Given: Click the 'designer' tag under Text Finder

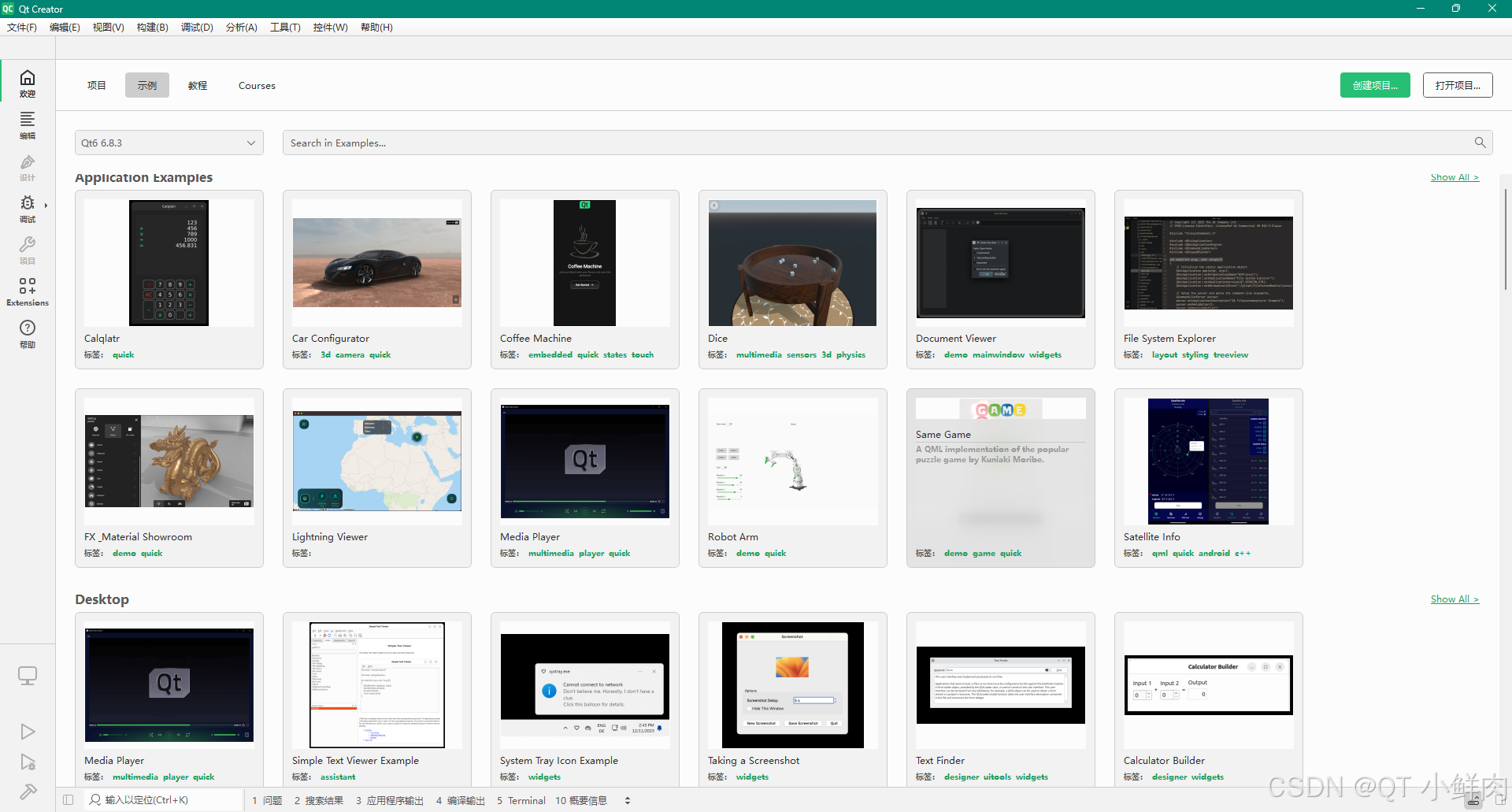Looking at the screenshot, I should (x=962, y=777).
